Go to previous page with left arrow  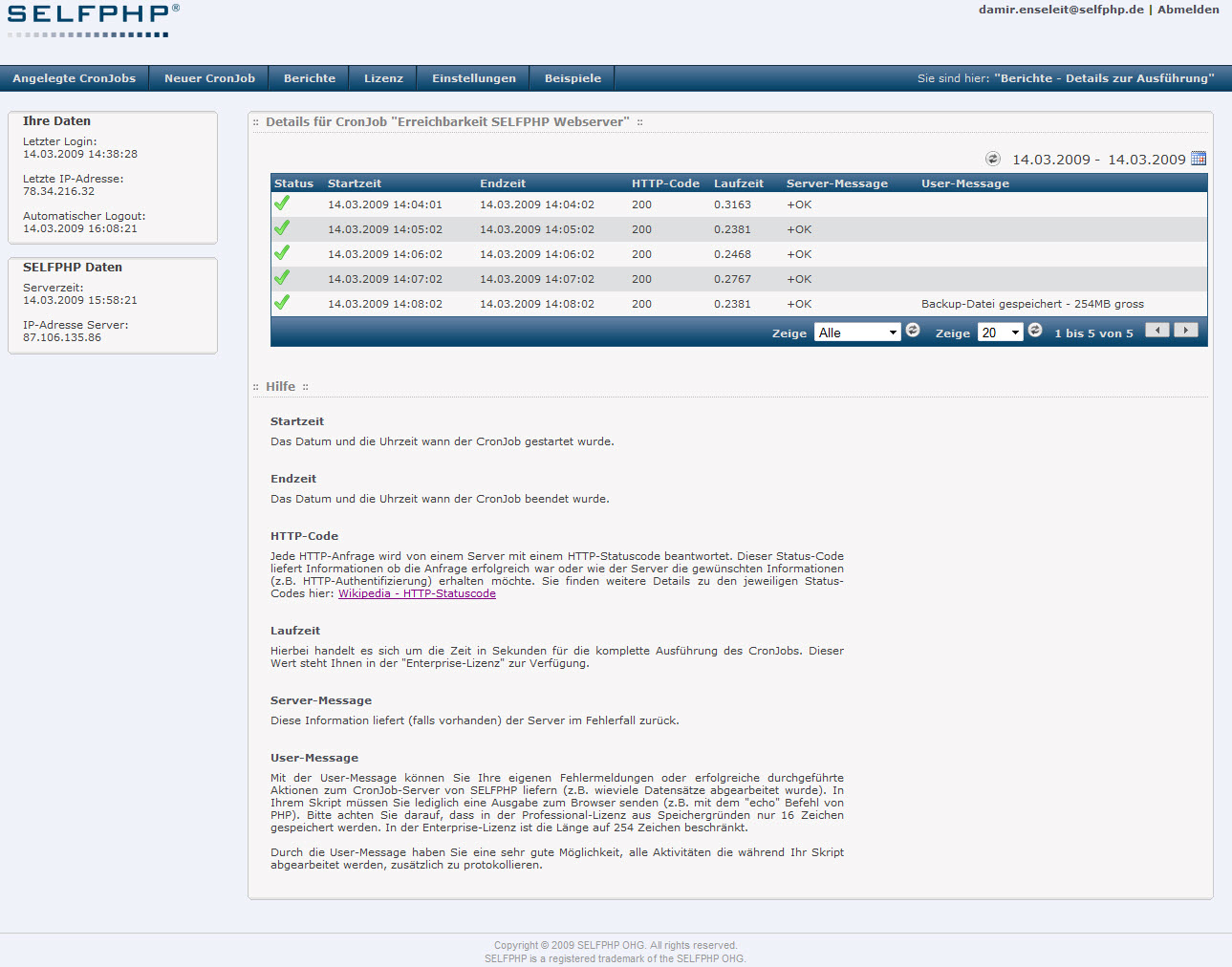[x=1157, y=331]
